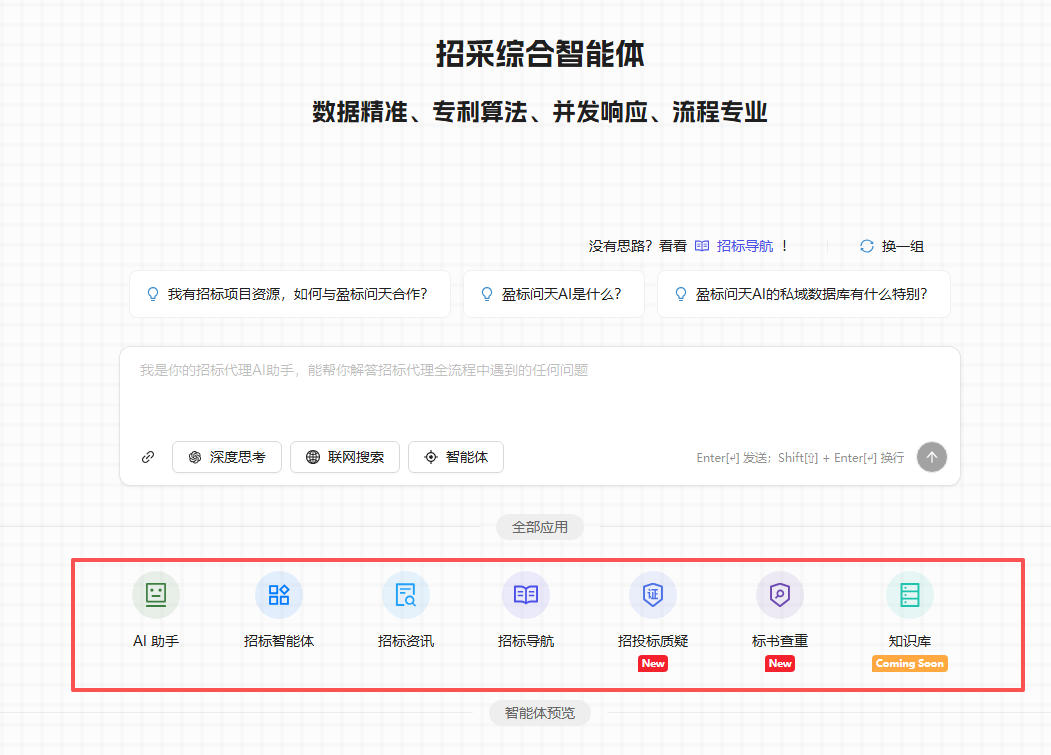Open the 标书查重 app icon
Viewport: 1051px width, 755px height.
[780, 595]
